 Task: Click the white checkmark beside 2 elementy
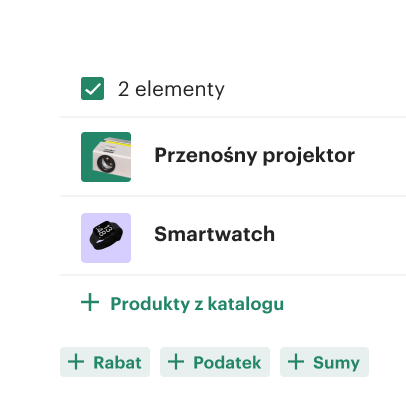pyautogui.click(x=92, y=89)
